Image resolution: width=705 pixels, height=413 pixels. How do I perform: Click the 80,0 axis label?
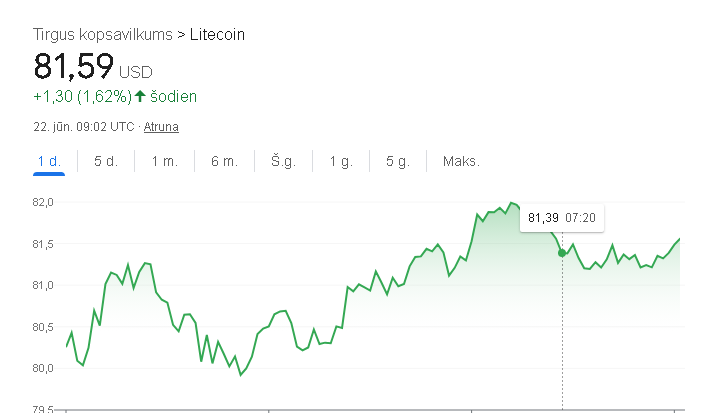43,368
